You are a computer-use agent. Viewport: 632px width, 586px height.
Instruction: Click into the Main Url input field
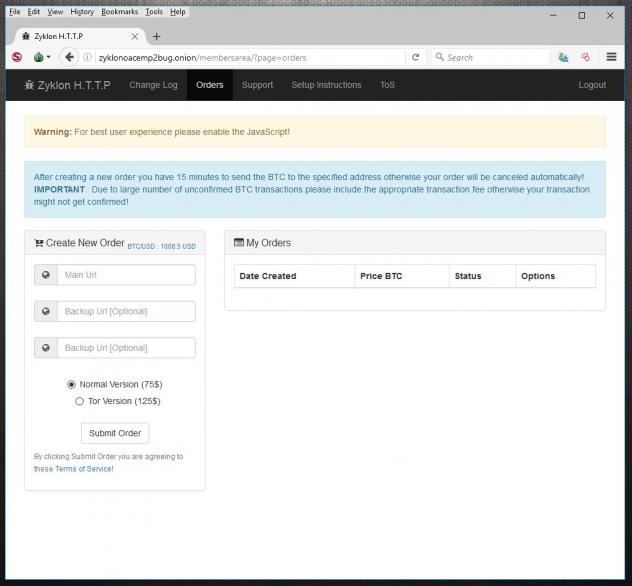[x=125, y=275]
